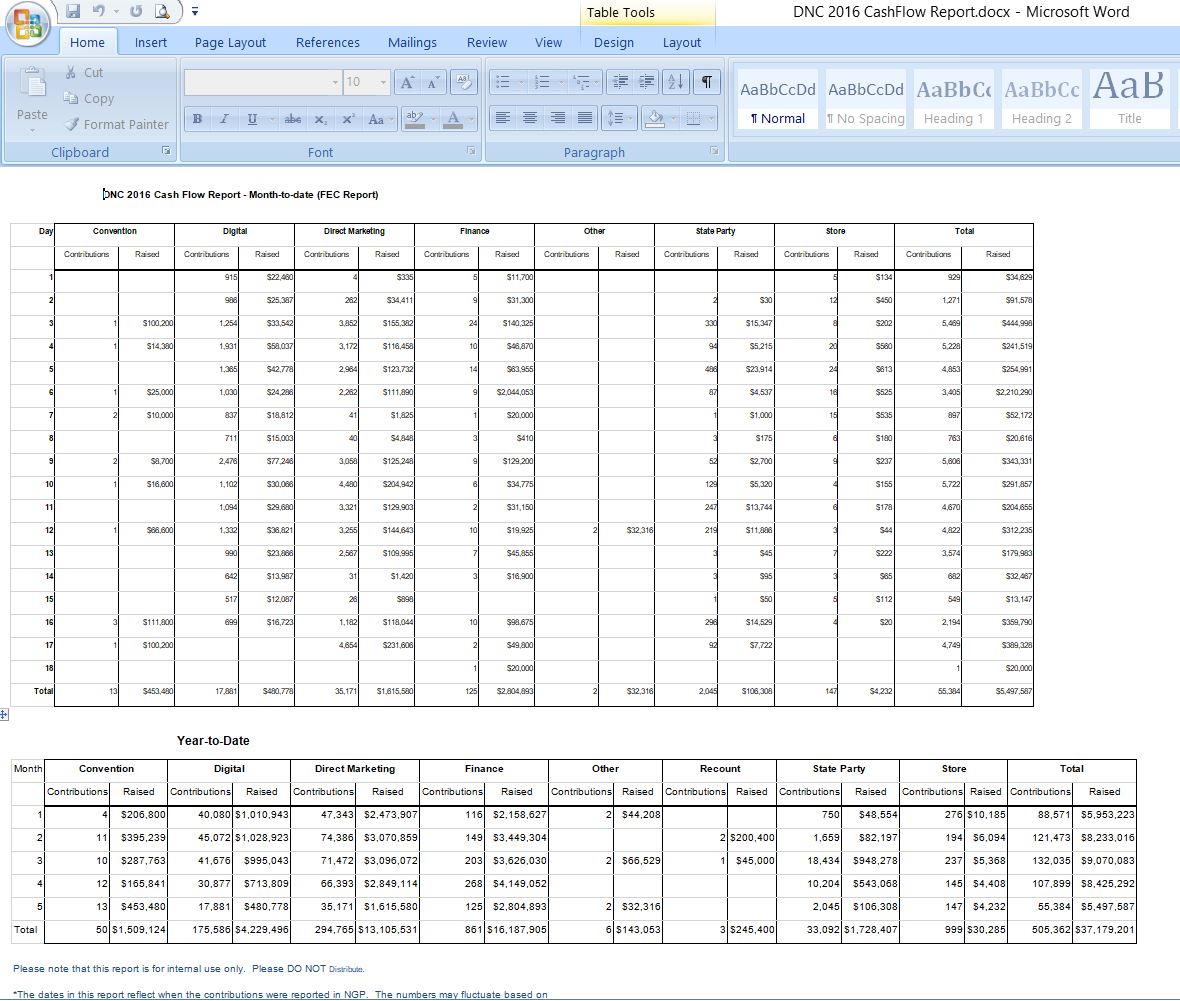The width and height of the screenshot is (1180, 1001).
Task: Open the Table Tools Design tab
Action: pos(613,42)
